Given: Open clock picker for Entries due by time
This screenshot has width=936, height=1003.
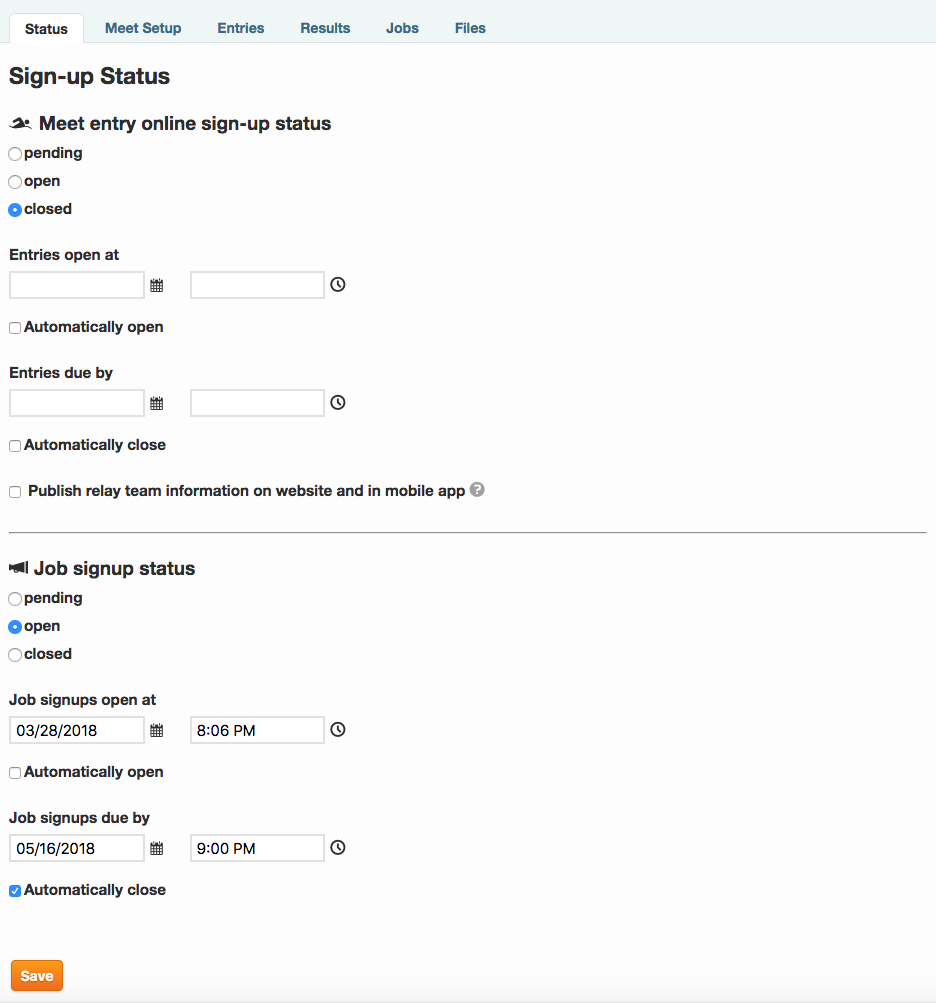Looking at the screenshot, I should click(338, 403).
